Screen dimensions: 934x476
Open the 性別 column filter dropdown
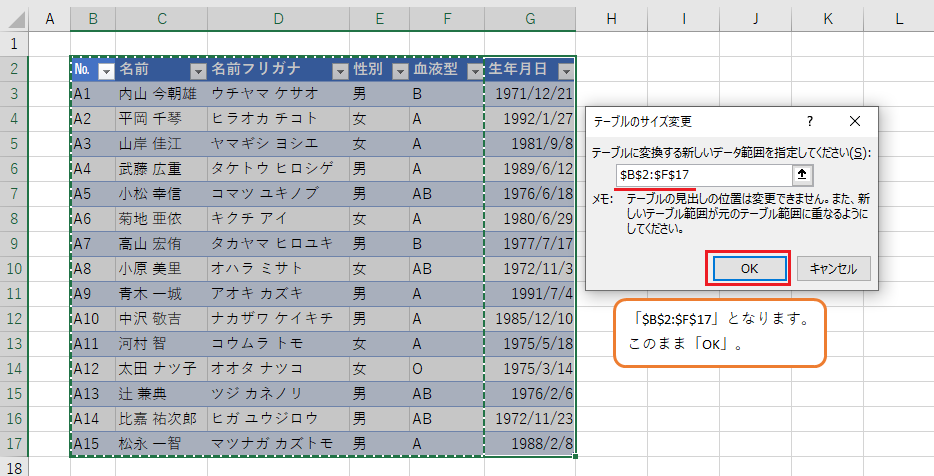400,71
